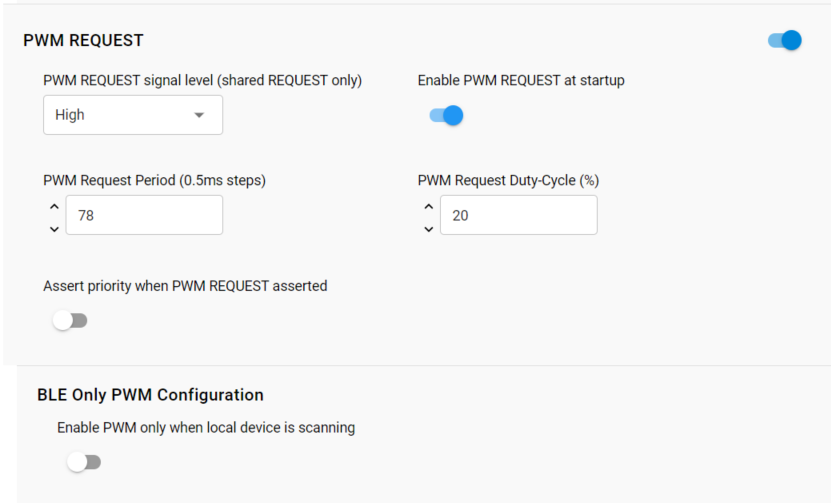Decrease PWM Request Period with down arrow
The width and height of the screenshot is (831, 503).
tap(54, 229)
